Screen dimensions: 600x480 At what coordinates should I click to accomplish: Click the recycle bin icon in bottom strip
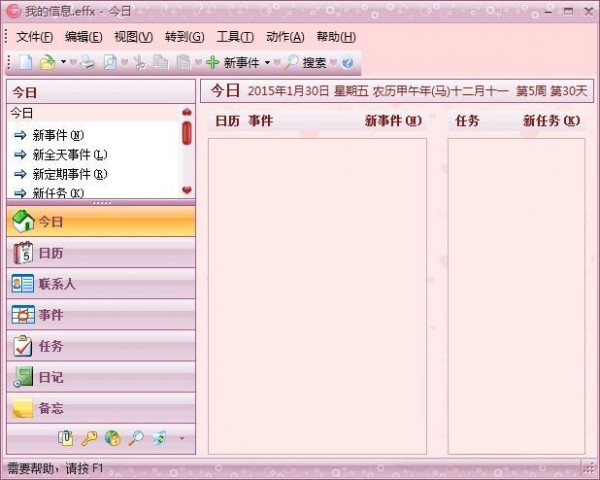(158, 438)
